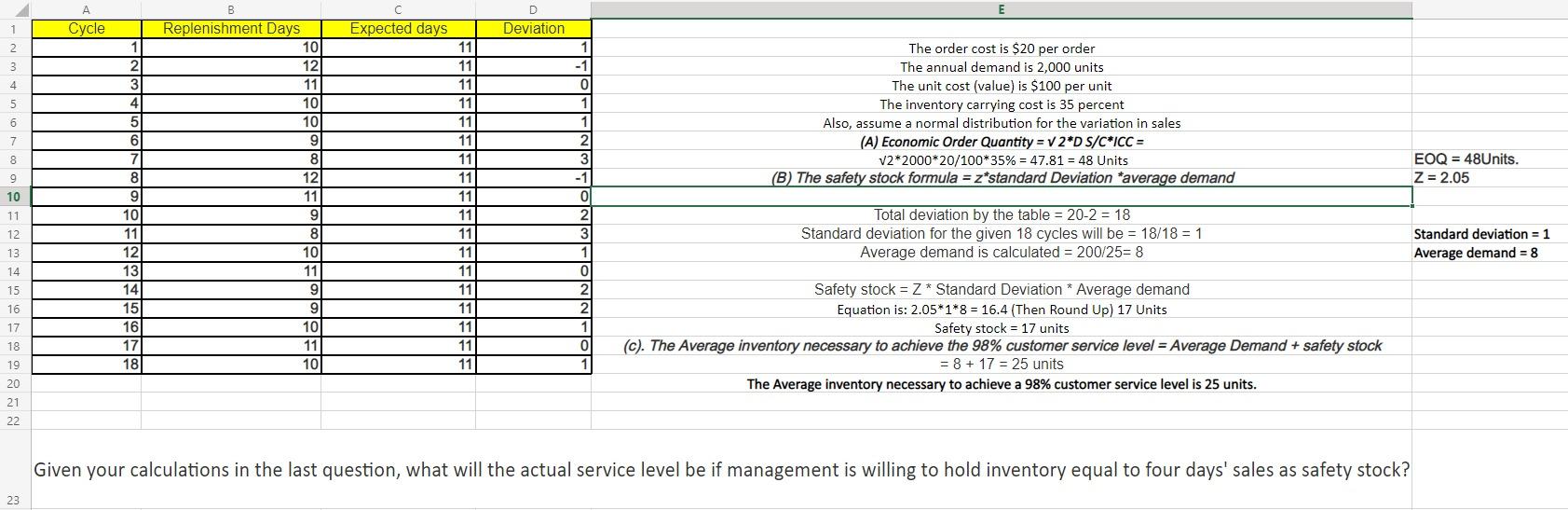
Task: Select row 20 header
Action: coord(15,383)
